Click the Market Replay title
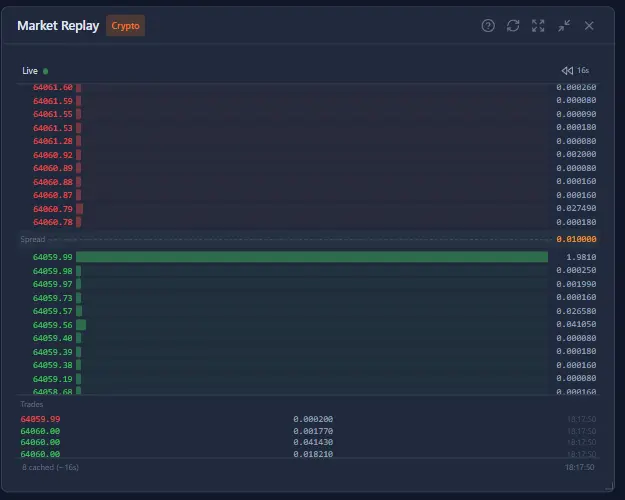Screen dimensions: 625x500 58,26
